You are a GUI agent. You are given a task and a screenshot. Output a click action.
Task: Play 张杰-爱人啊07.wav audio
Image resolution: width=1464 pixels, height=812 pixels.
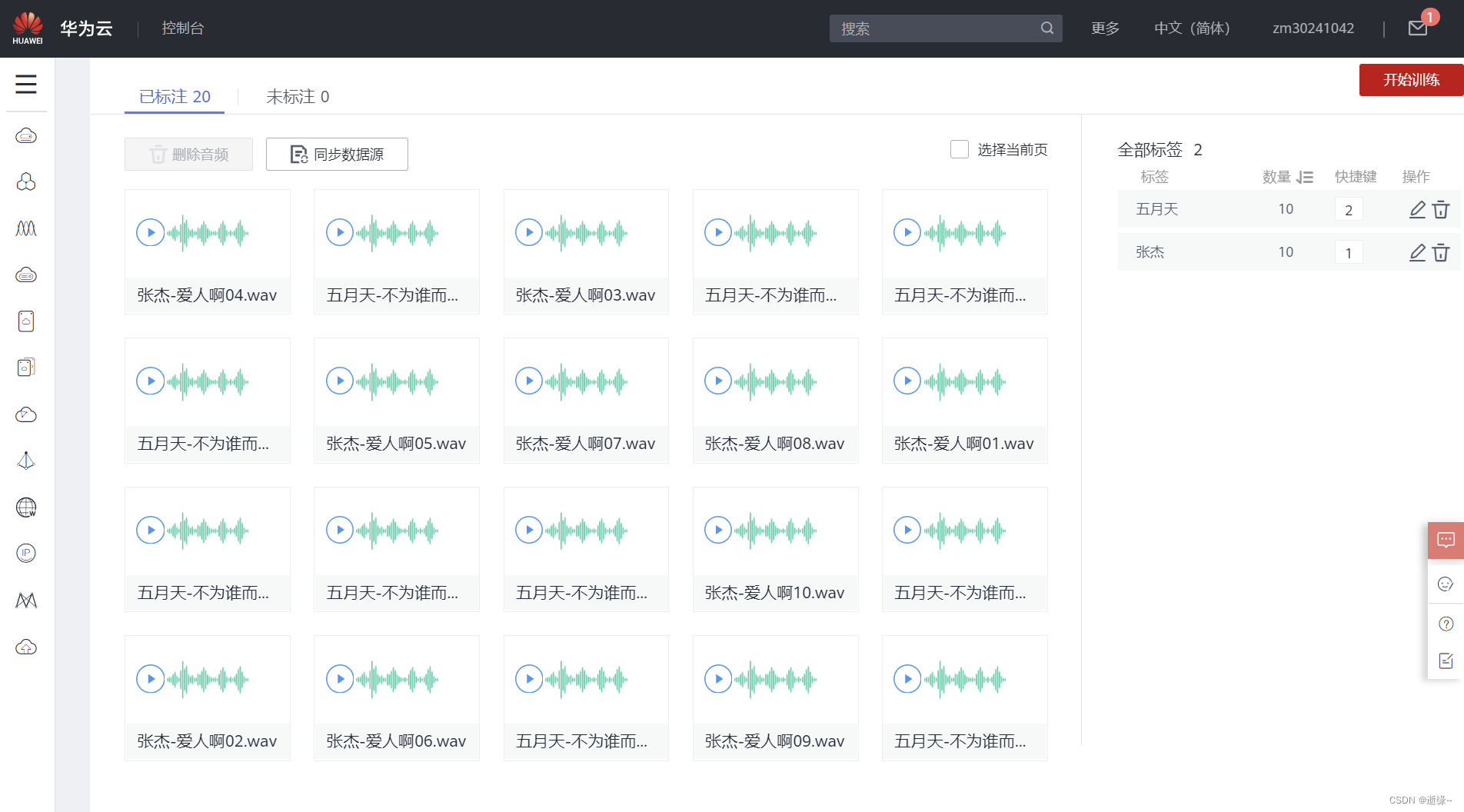coord(529,381)
